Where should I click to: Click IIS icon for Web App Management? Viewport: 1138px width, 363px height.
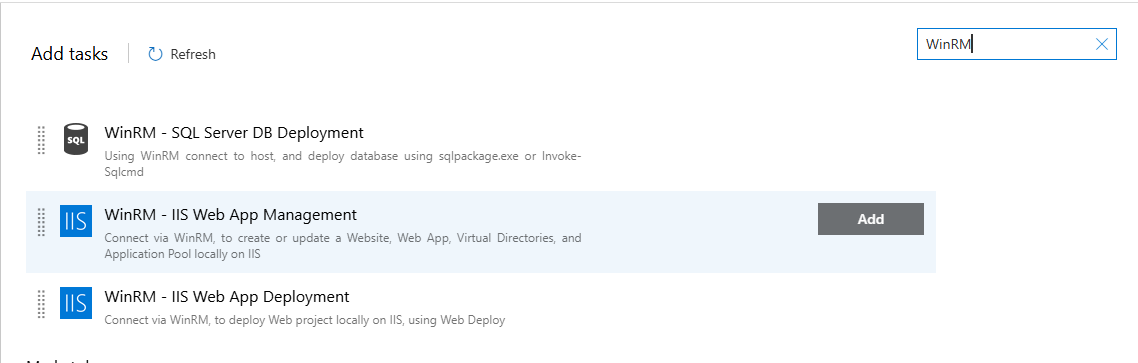(x=75, y=221)
